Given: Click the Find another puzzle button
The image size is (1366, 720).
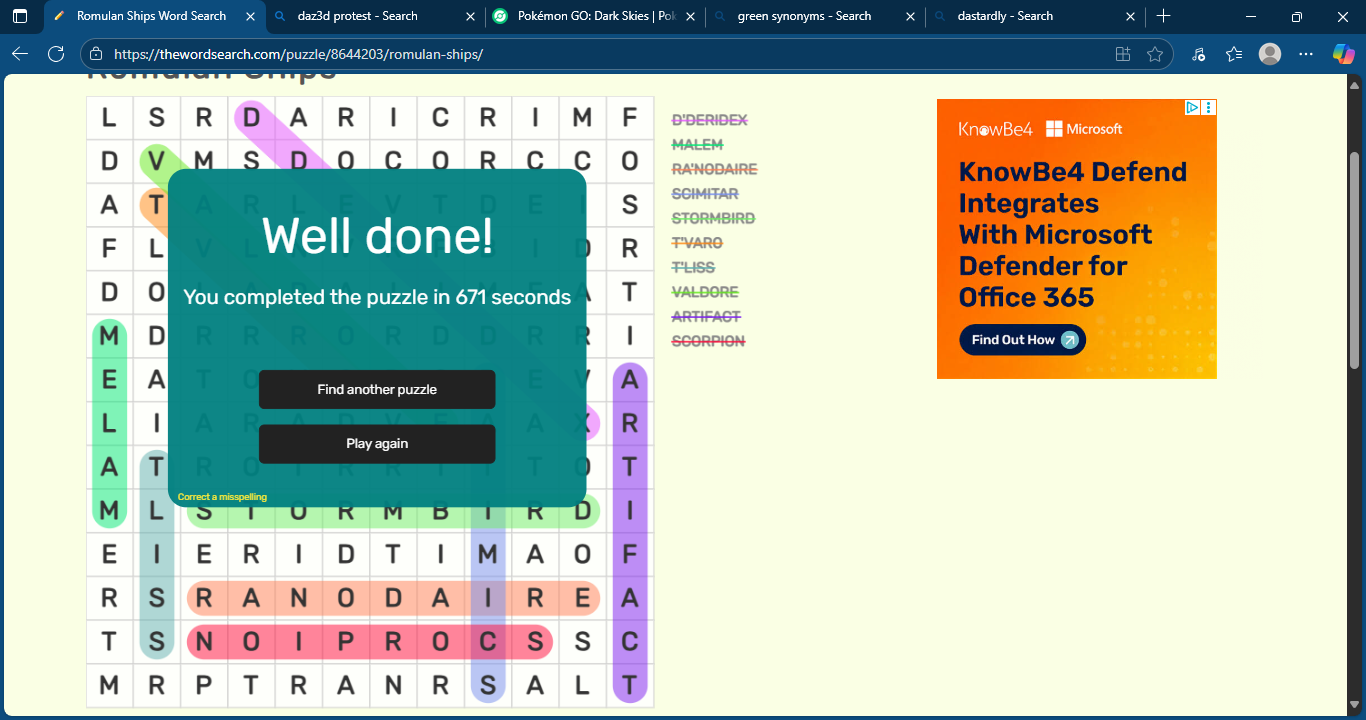Looking at the screenshot, I should [377, 389].
